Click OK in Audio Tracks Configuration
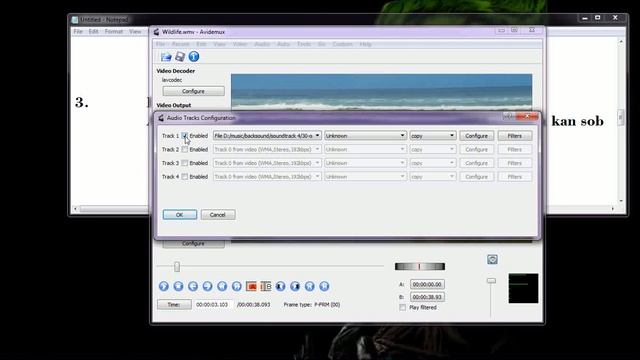The width and height of the screenshot is (640, 360). (180, 215)
